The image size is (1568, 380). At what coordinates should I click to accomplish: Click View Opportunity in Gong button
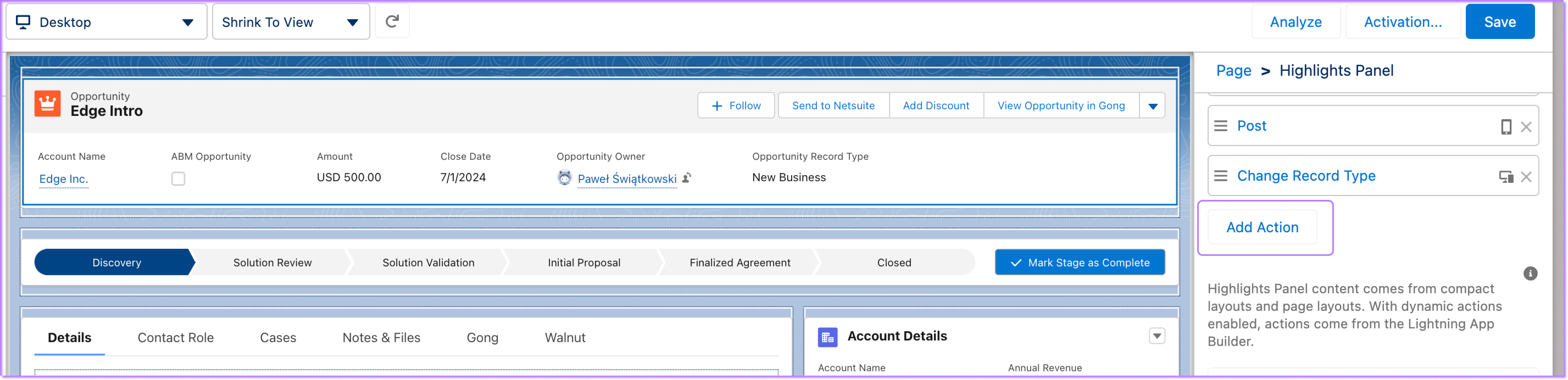pos(1061,106)
